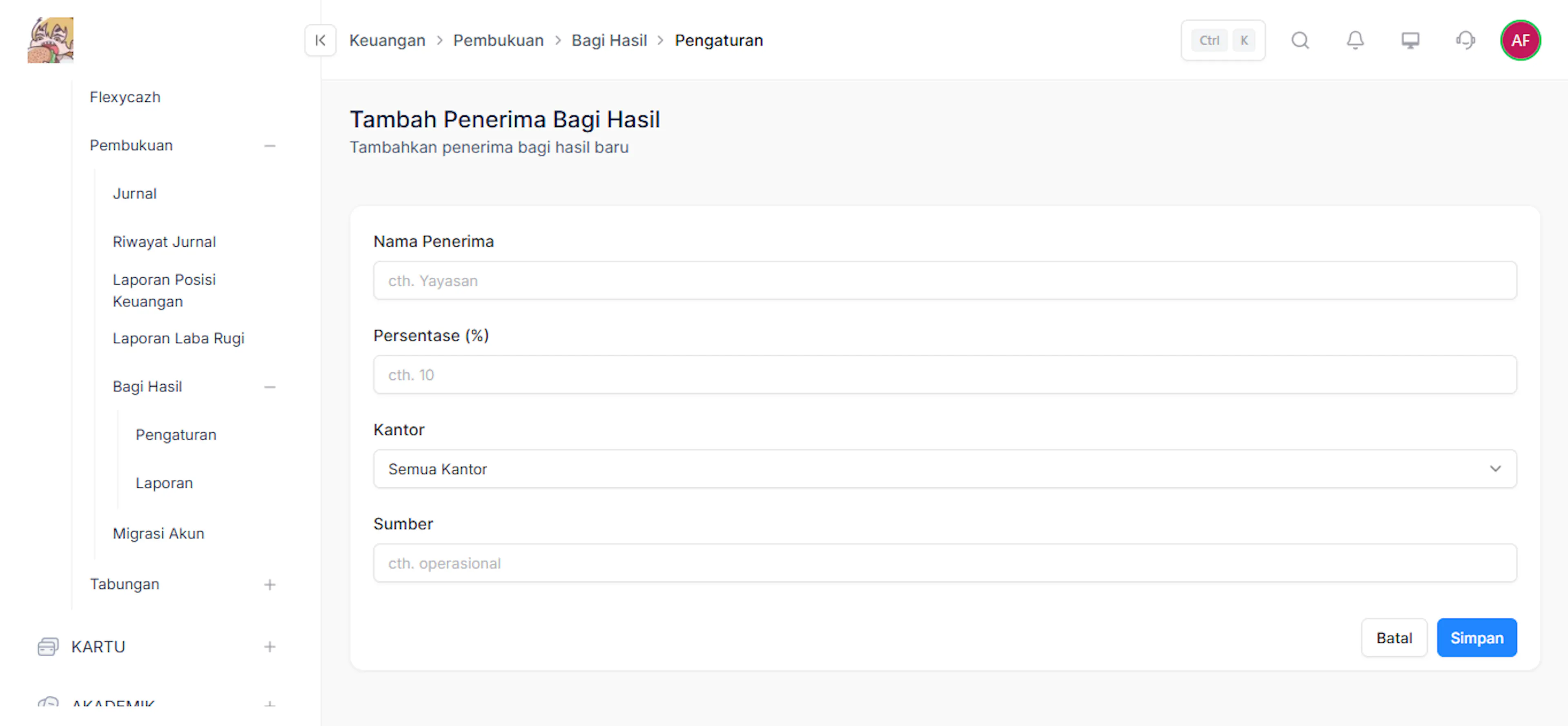Collapse the Bagi Hasil submenu
The image size is (1568, 726).
click(269, 387)
